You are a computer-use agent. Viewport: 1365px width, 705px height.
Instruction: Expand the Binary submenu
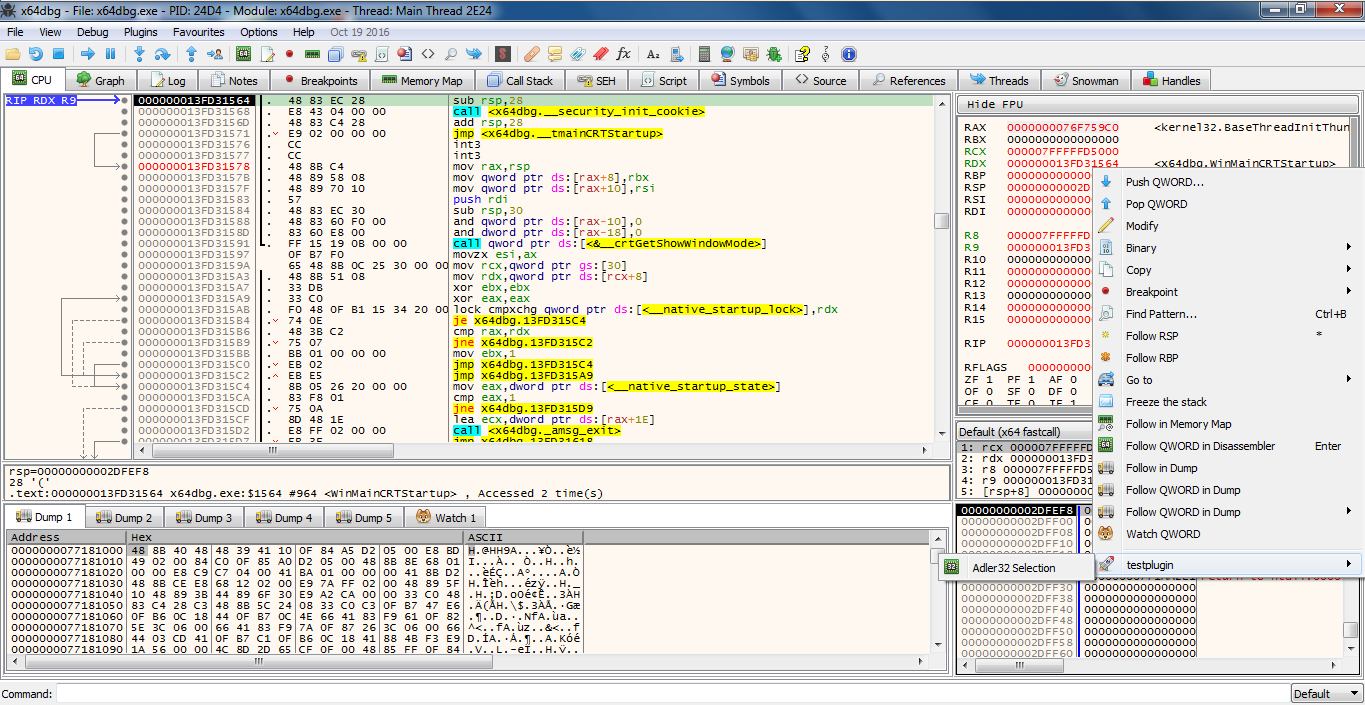pyautogui.click(x=1141, y=248)
